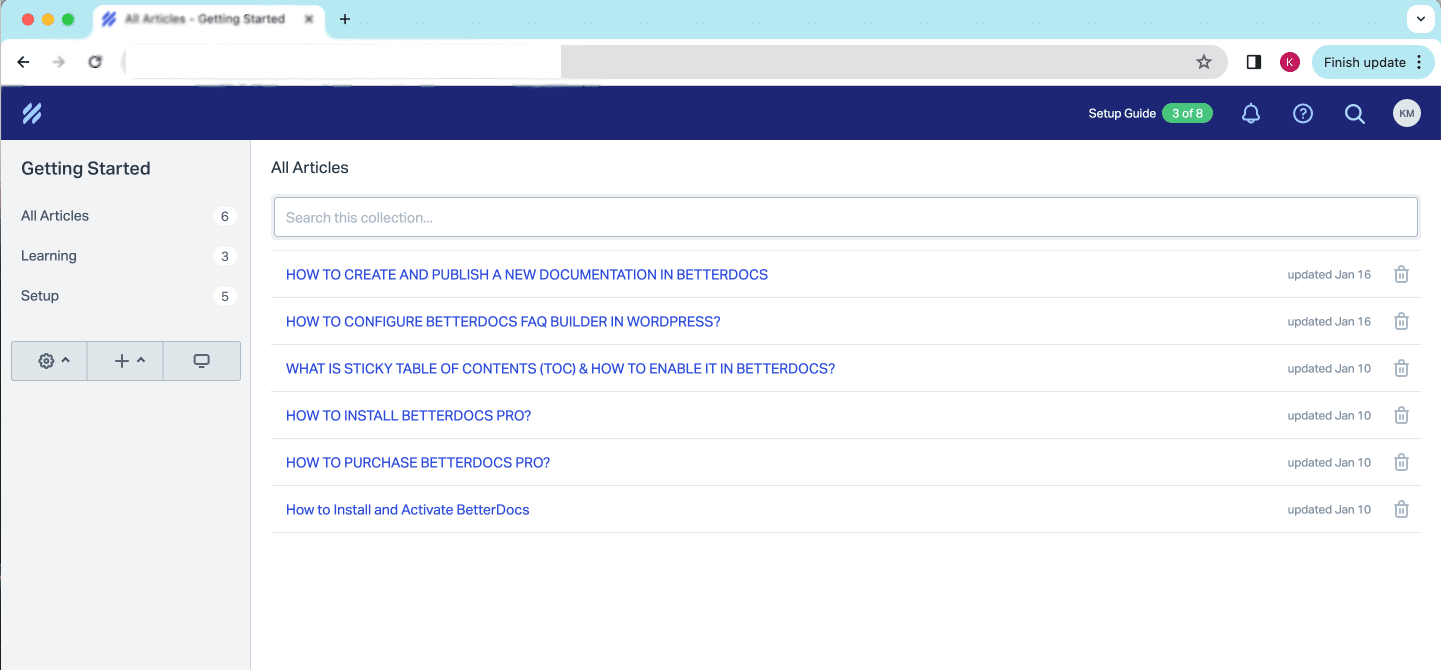This screenshot has width=1441, height=670.
Task: Click the help question mark icon
Action: click(x=1302, y=113)
